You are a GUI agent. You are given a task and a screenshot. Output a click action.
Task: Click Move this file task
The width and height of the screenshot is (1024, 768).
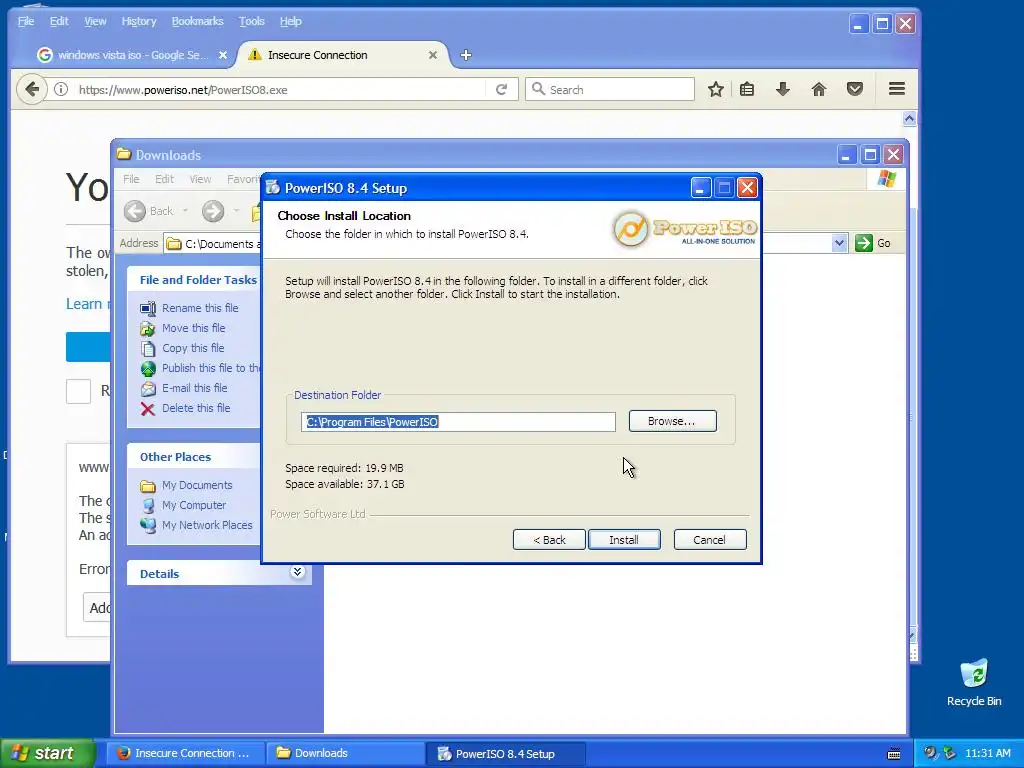pos(193,328)
